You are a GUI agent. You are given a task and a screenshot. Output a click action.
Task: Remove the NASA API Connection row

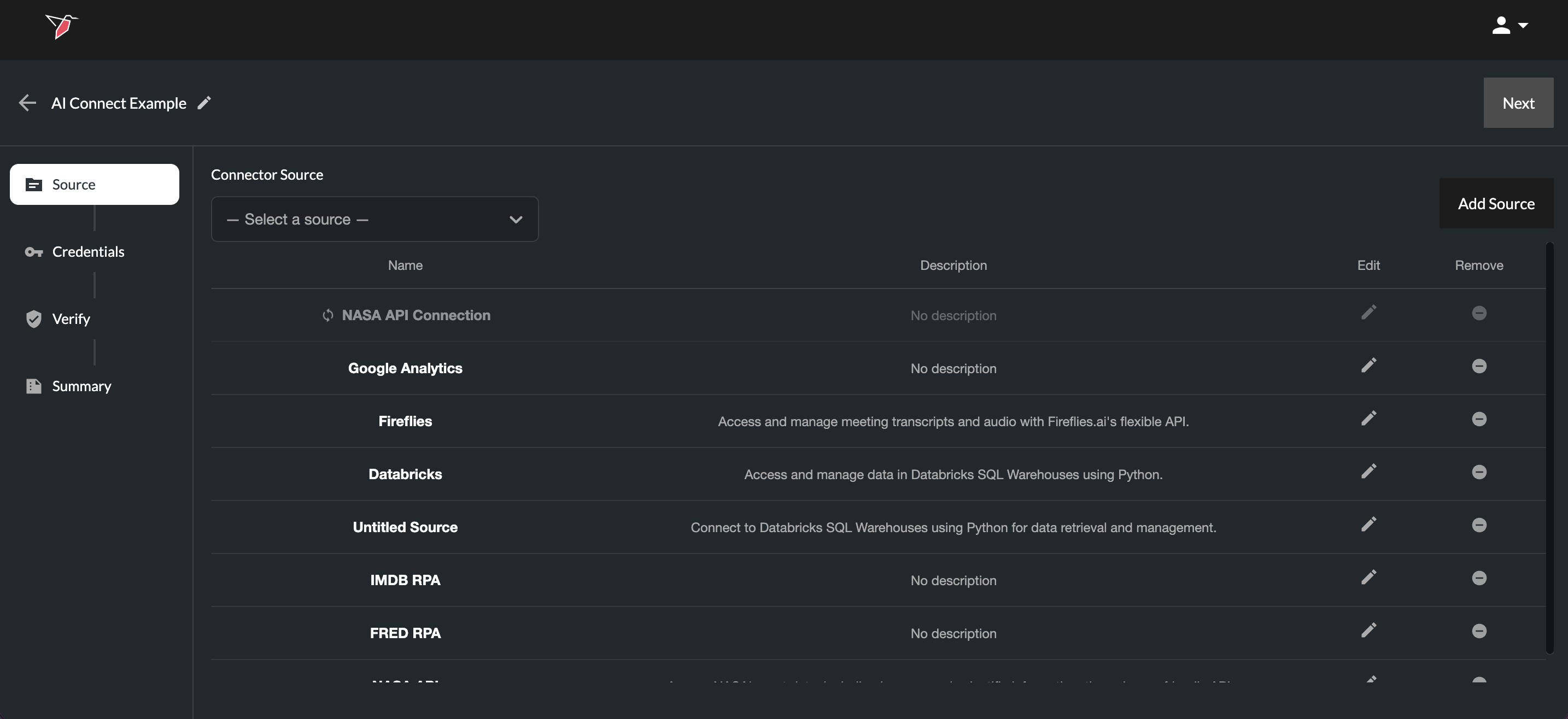1479,313
